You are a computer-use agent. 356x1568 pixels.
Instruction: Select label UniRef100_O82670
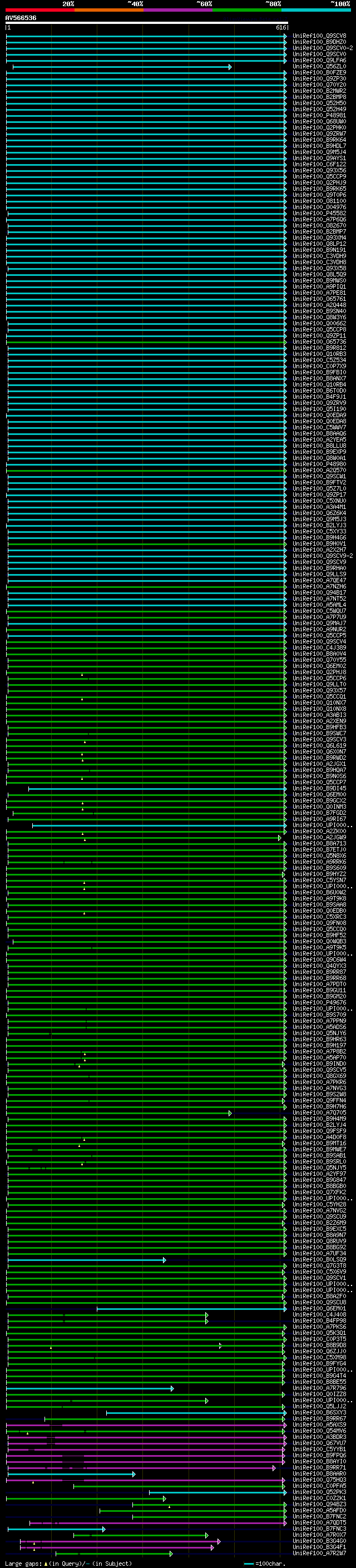(319, 225)
